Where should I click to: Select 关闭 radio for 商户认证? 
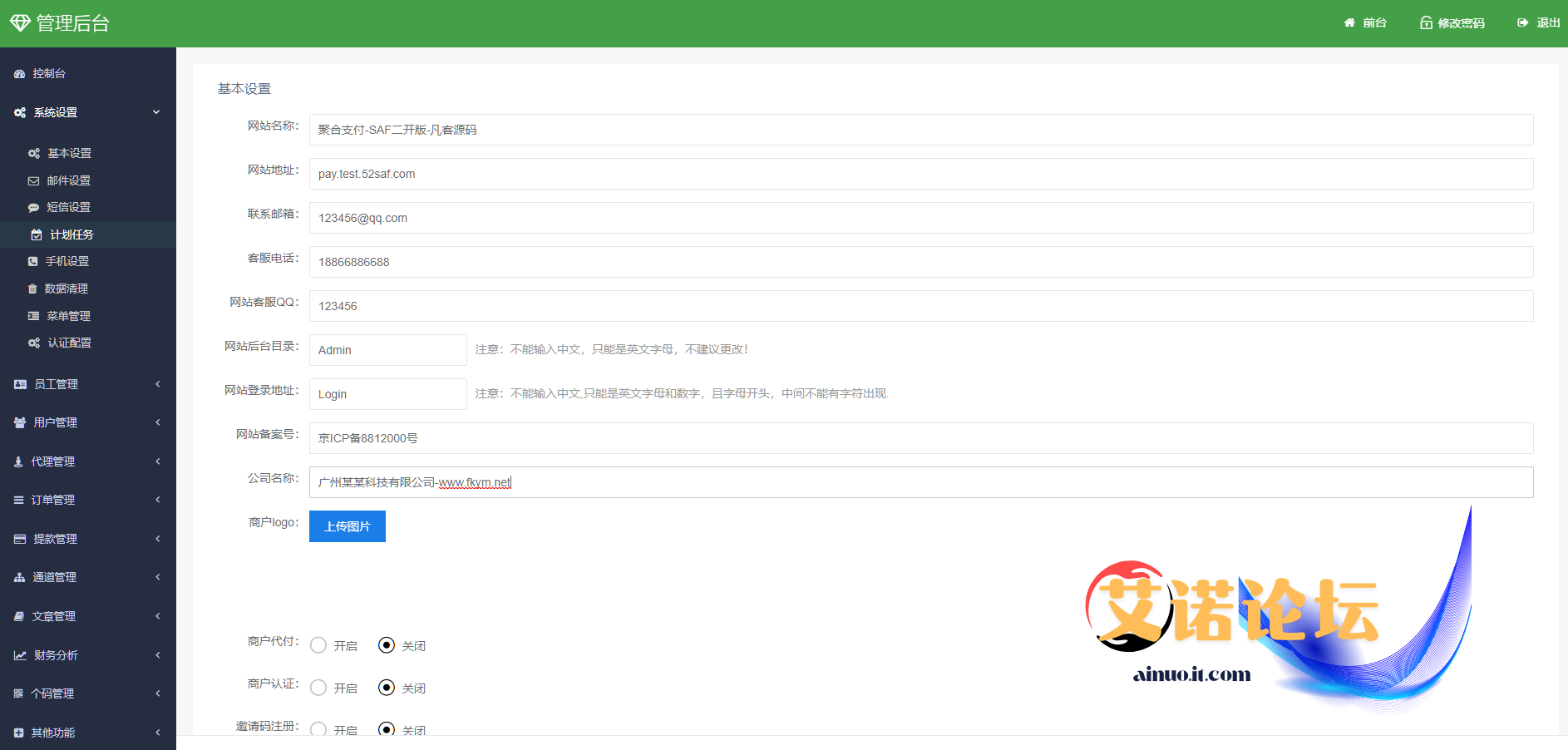tap(387, 688)
